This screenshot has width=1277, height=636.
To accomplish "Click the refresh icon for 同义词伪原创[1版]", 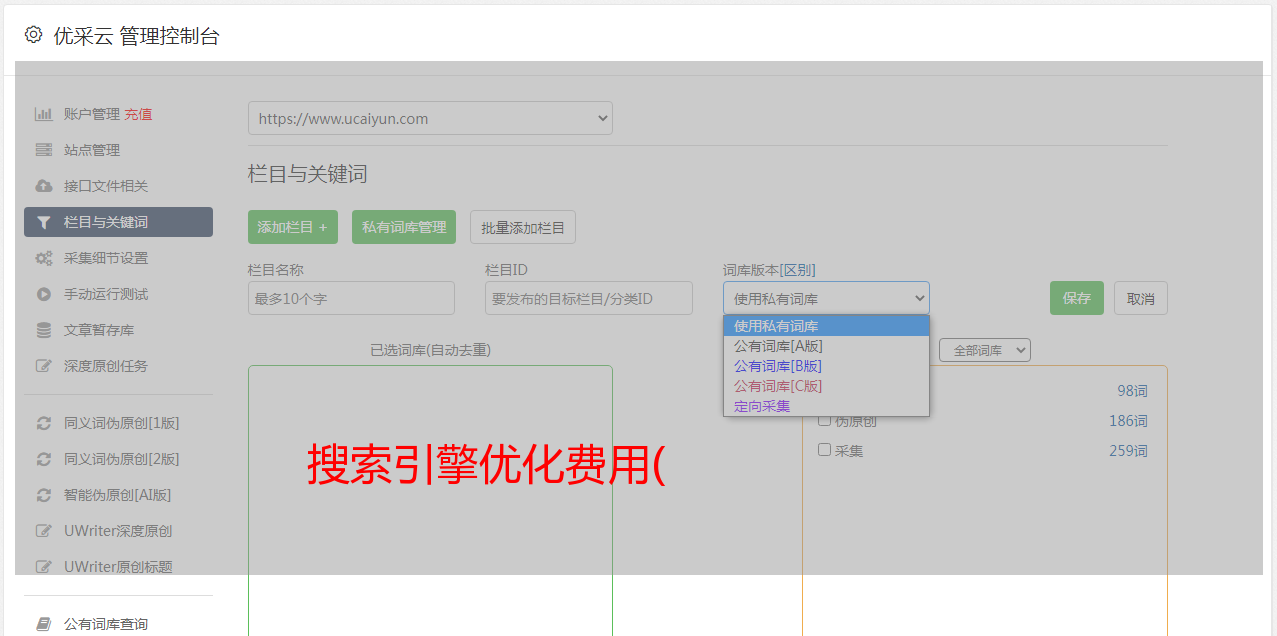I will [x=44, y=423].
